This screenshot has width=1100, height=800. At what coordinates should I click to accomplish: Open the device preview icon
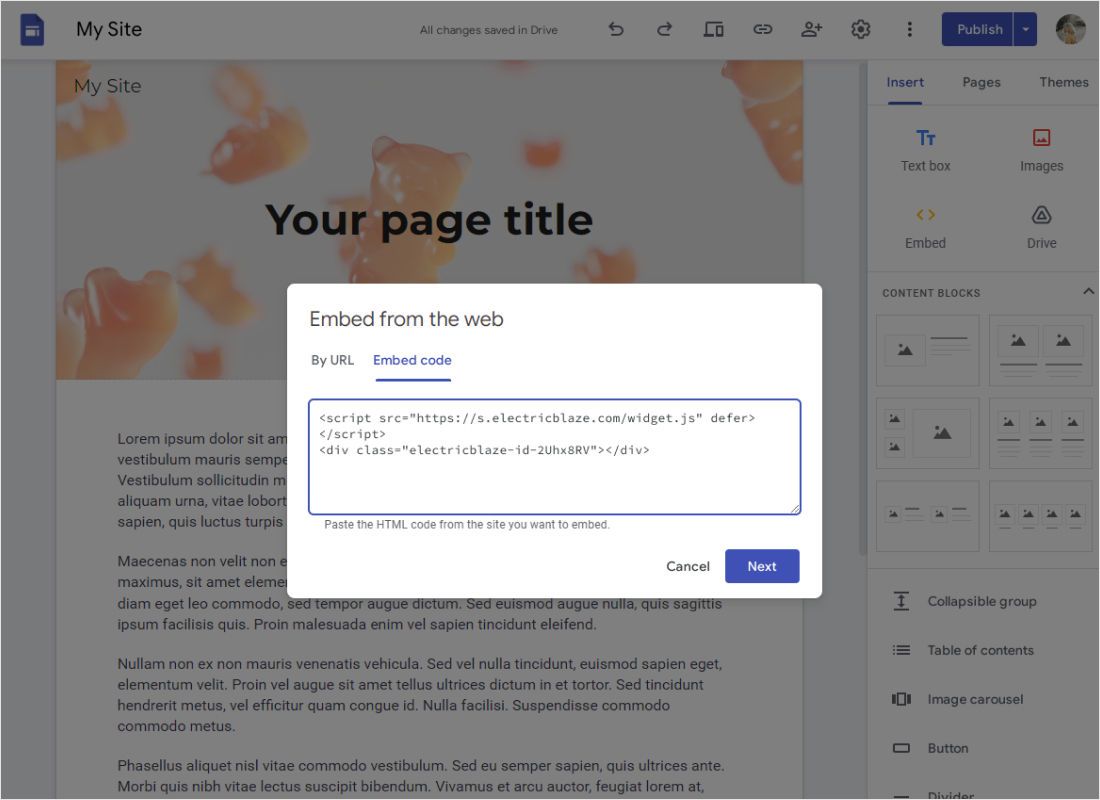[x=713, y=29]
